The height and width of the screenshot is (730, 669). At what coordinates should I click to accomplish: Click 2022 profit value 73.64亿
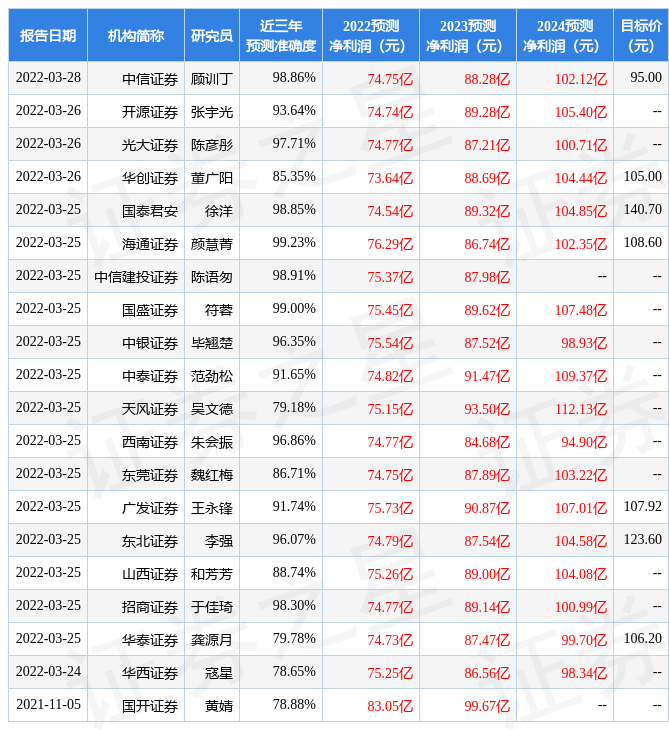(x=390, y=178)
